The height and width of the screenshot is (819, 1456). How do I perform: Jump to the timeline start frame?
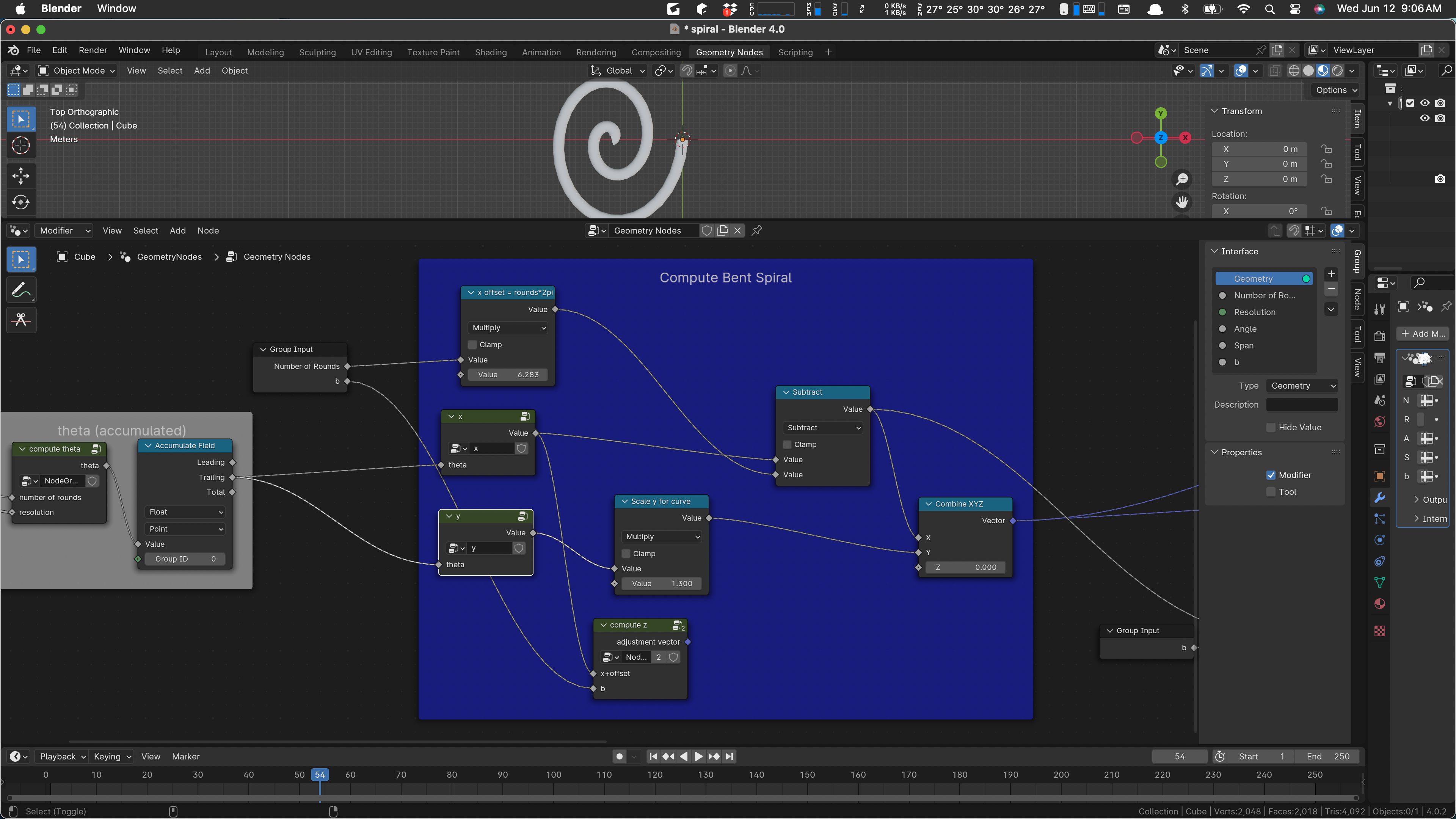click(653, 756)
